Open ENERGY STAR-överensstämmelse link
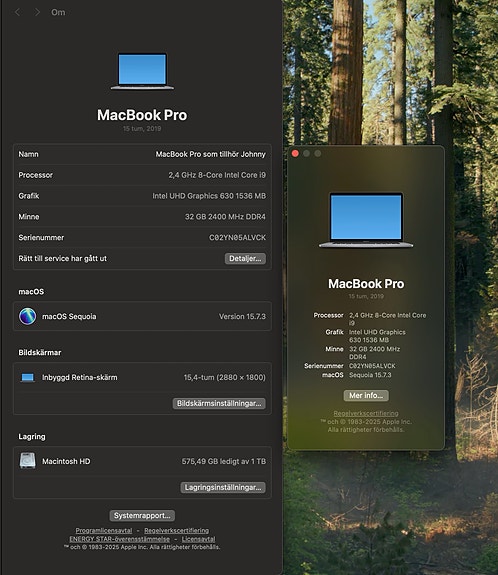 click(x=120, y=539)
